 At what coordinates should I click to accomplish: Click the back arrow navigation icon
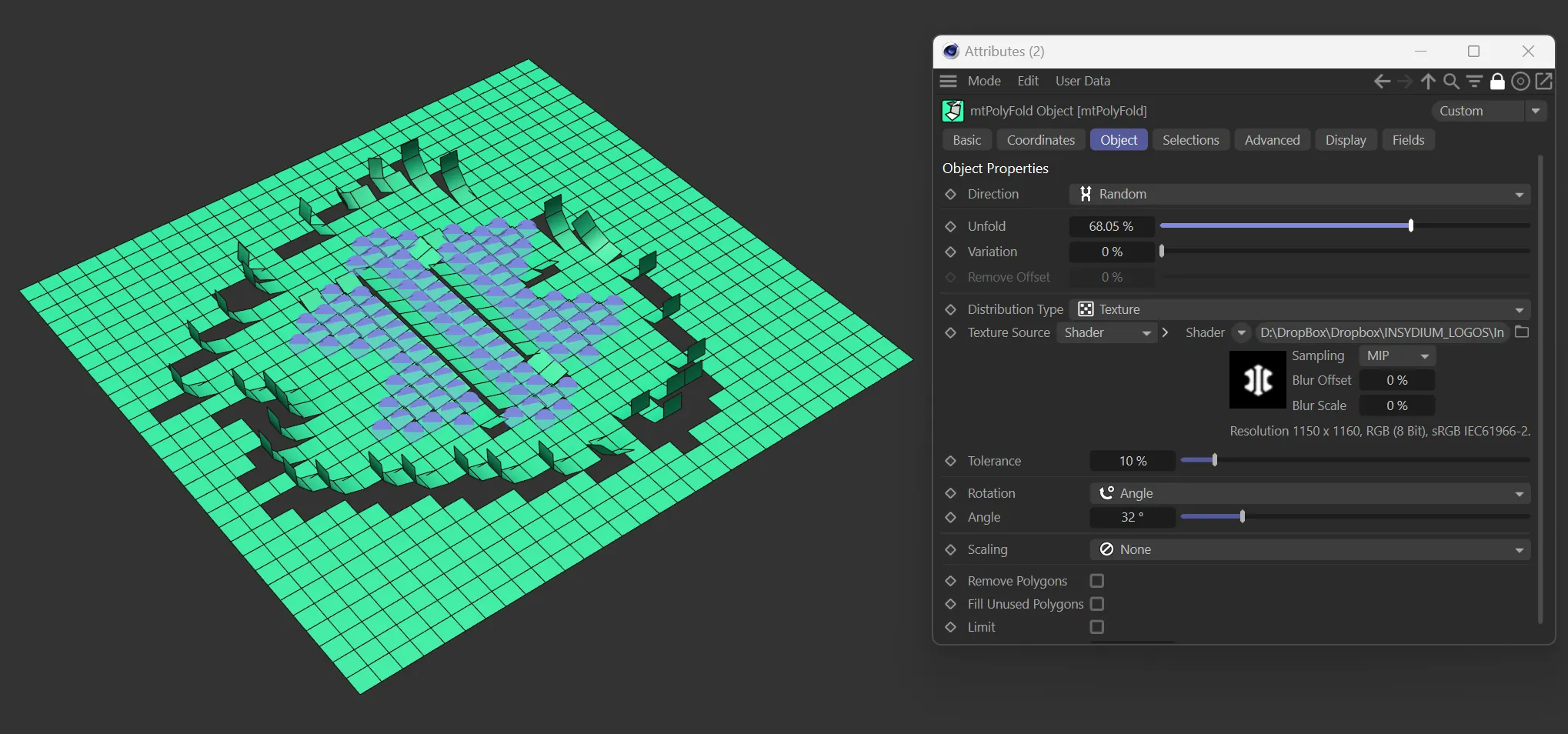pos(1382,82)
